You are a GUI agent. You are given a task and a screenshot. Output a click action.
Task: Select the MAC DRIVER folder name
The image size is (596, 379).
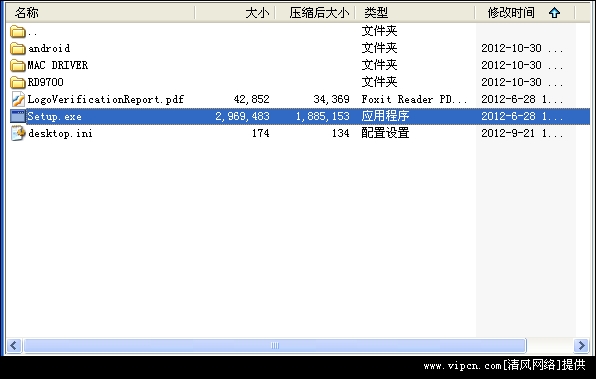pos(58,65)
